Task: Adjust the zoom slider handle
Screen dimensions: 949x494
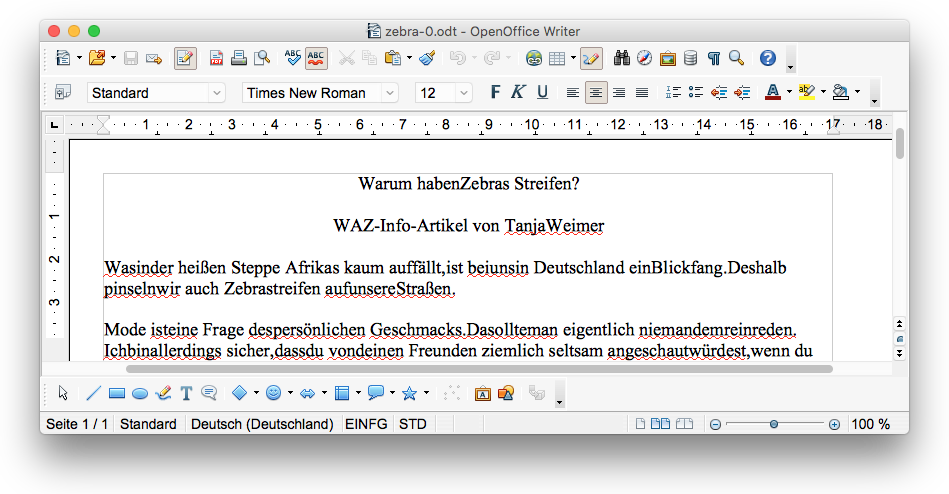Action: pos(773,424)
